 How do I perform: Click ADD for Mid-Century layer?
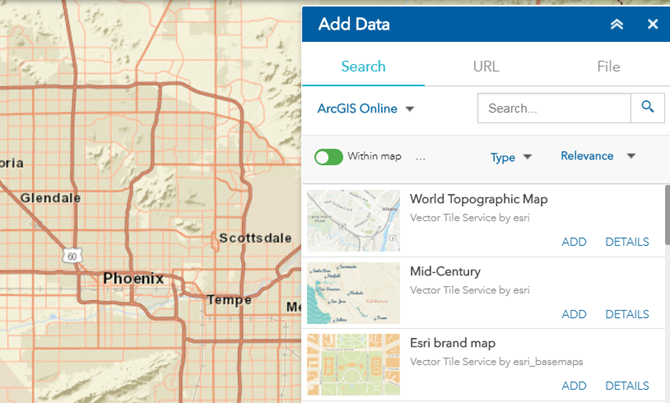pyautogui.click(x=574, y=314)
